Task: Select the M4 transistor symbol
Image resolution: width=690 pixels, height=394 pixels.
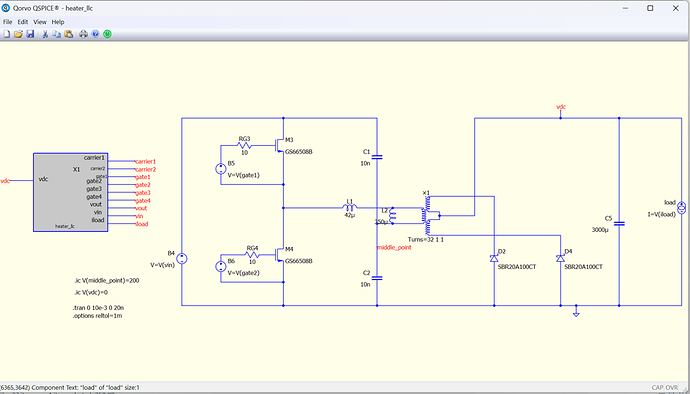Action: (279, 255)
